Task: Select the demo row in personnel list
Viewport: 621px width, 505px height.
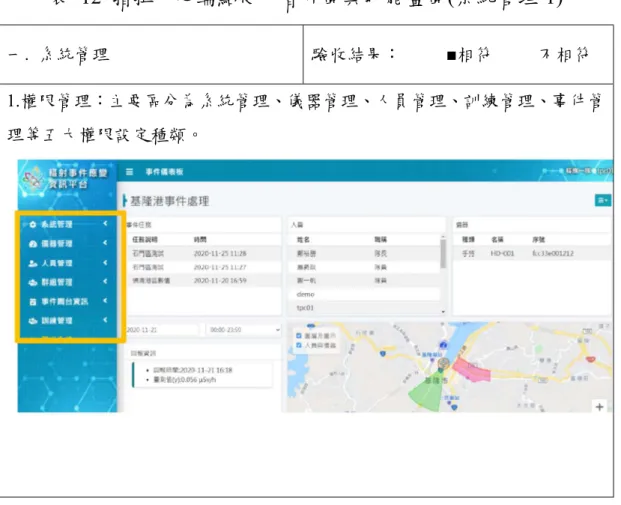Action: coord(366,294)
